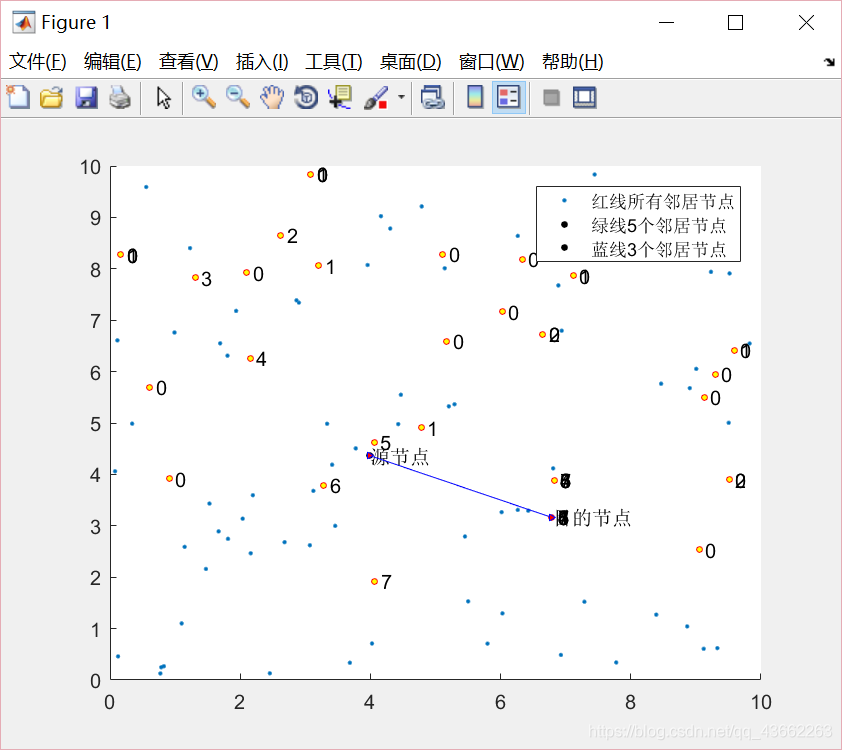Insert a Colorbar via toolbar icon

(x=475, y=98)
